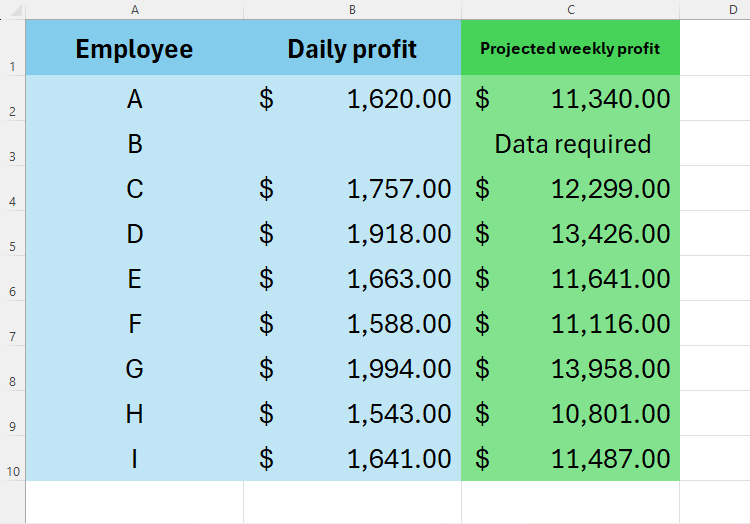Click empty daily profit cell for employee B
Screen dimensions: 750x524
[352, 144]
